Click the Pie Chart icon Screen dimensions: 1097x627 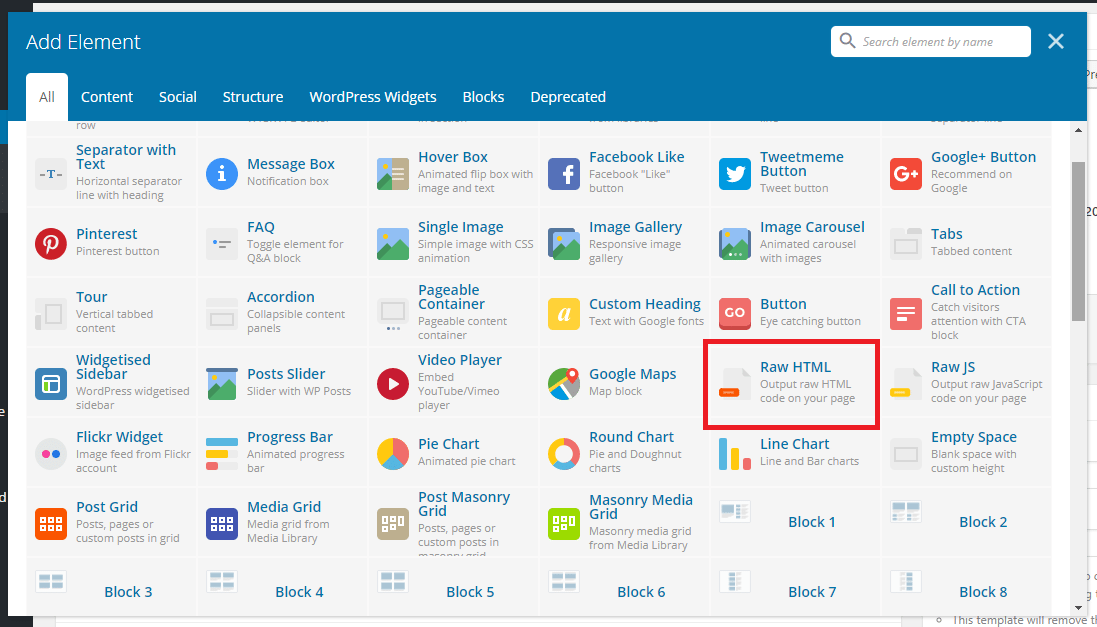(393, 454)
